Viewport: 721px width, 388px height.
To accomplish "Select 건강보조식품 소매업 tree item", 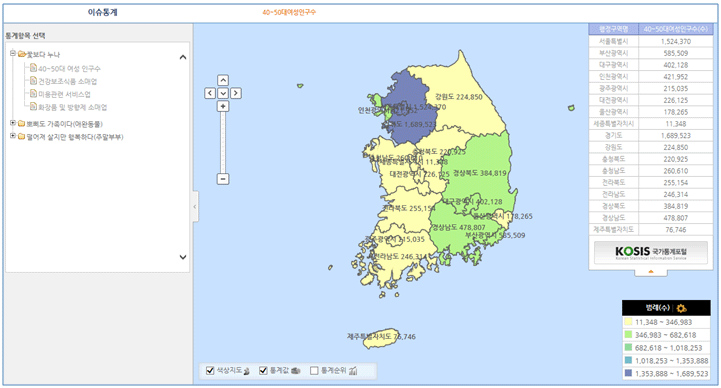I will tap(68, 81).
